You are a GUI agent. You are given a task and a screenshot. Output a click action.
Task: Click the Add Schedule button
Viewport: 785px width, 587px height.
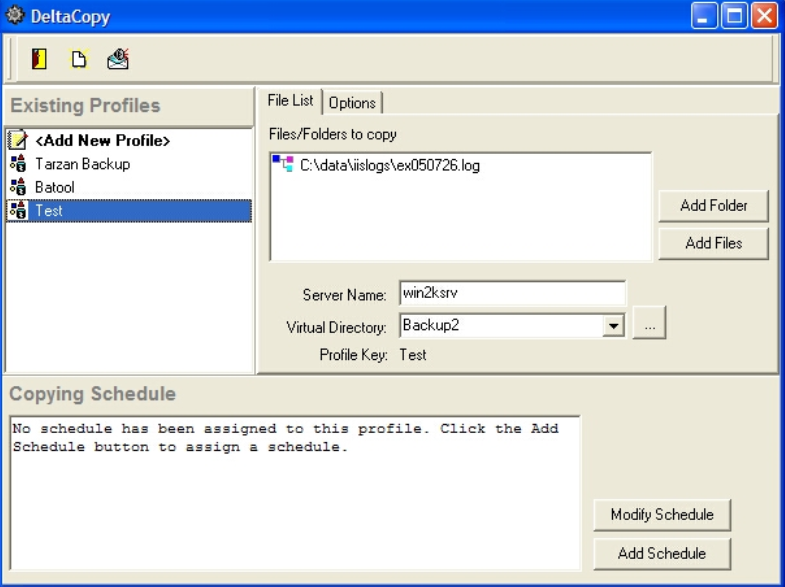[662, 553]
